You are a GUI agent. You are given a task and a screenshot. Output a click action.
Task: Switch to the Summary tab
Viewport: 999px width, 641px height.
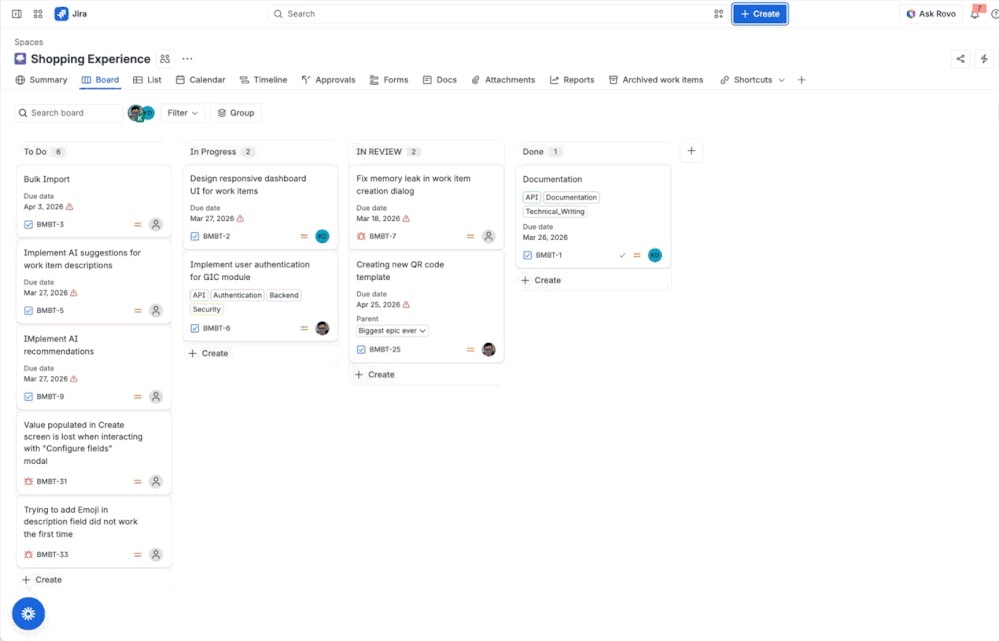(x=41, y=80)
